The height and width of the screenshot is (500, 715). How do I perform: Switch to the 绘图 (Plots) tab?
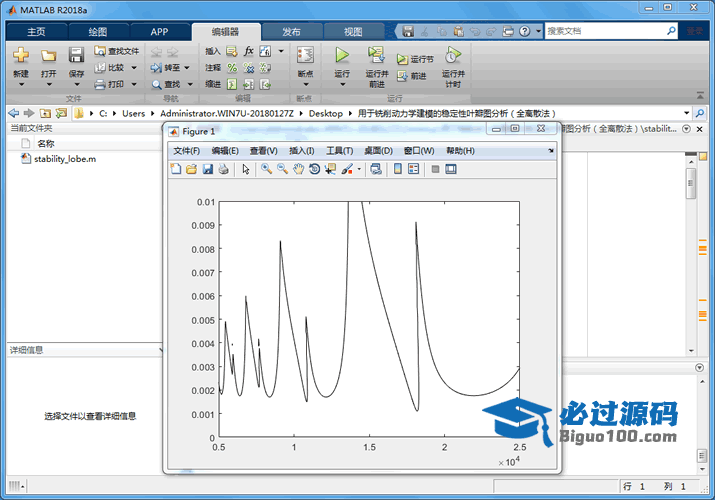pos(98,31)
